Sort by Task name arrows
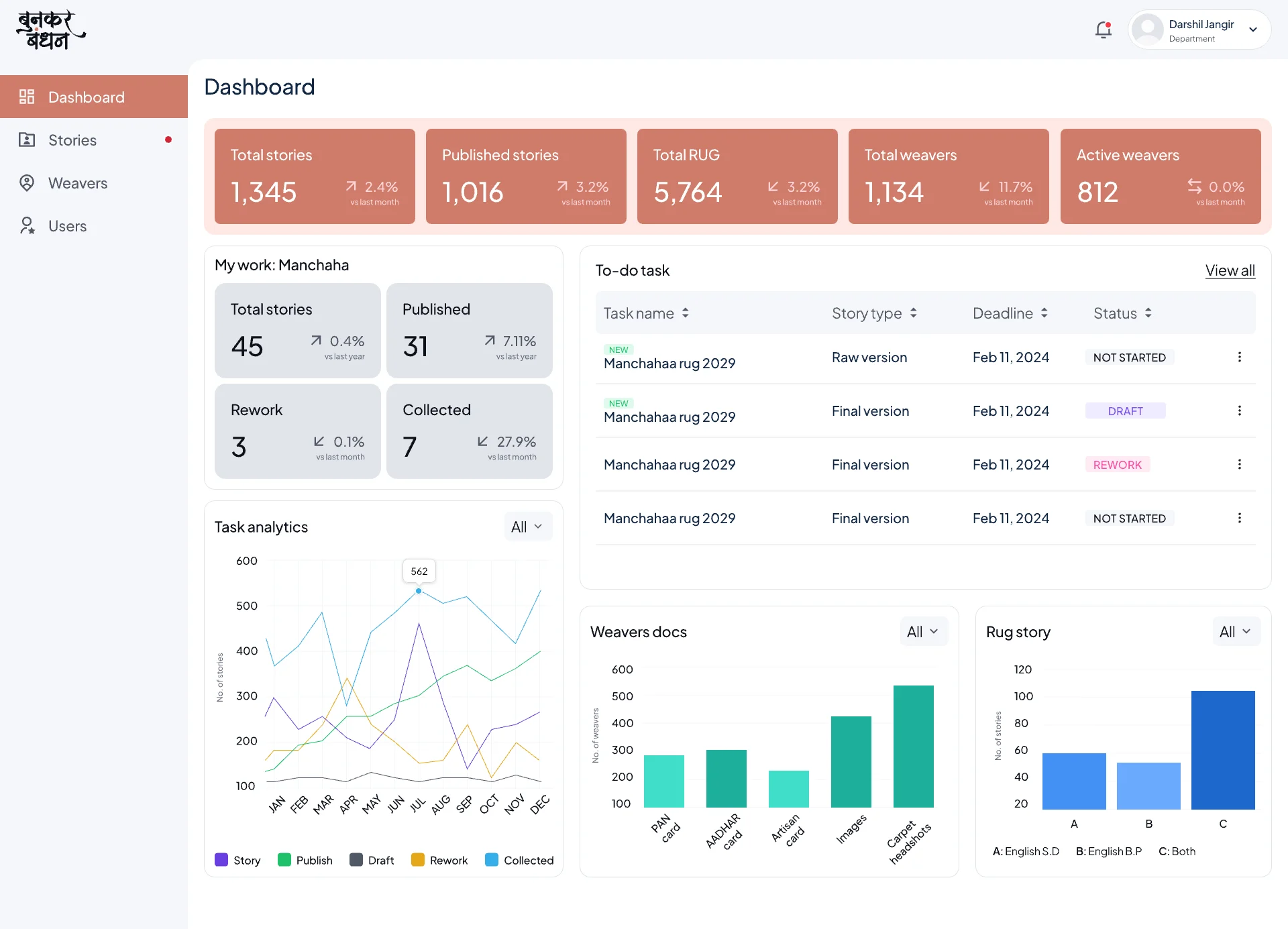The height and width of the screenshot is (929, 1288). coord(685,313)
